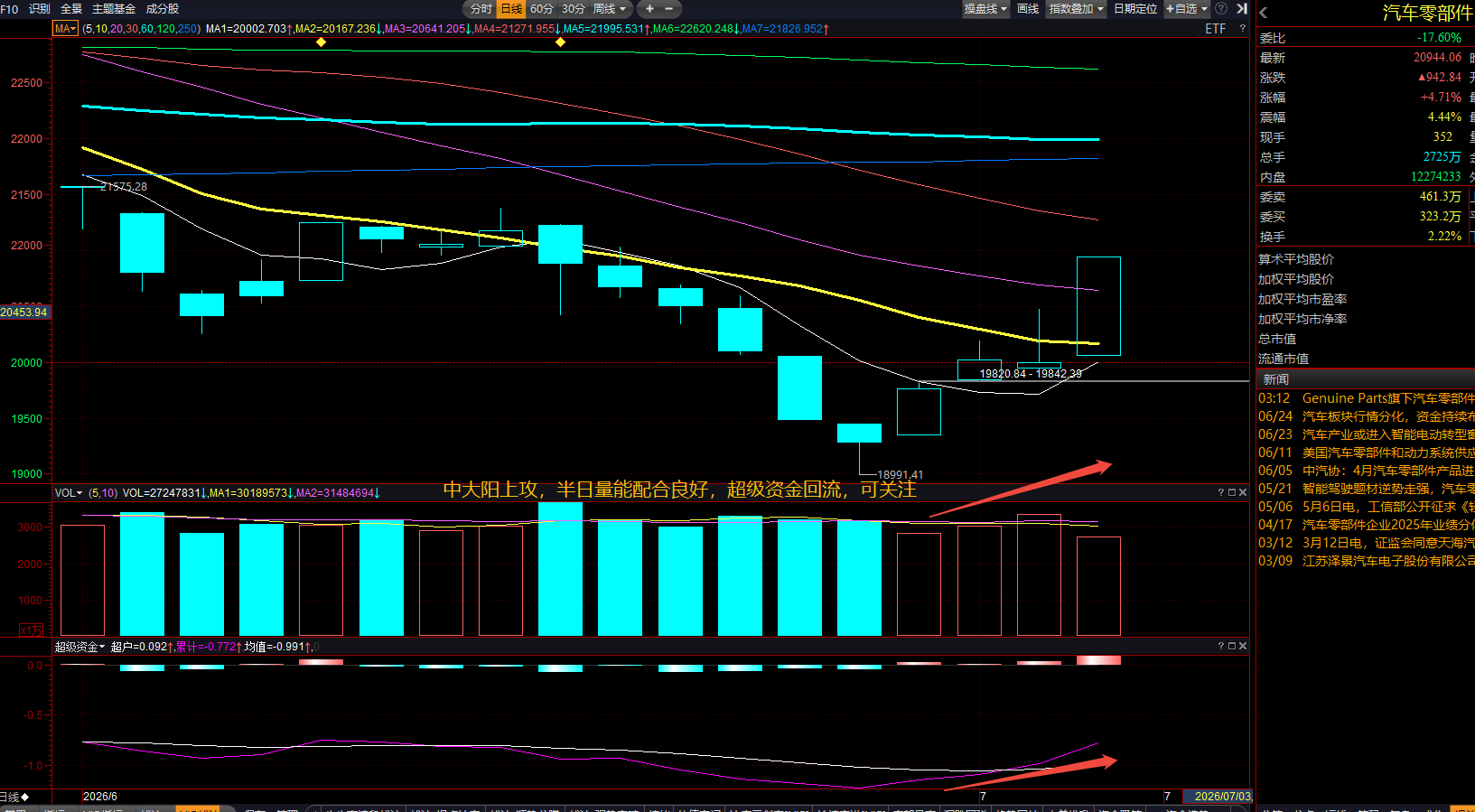Open the 05/21 智能驾驶 news item
This screenshot has width=1475, height=812.
point(1366,489)
